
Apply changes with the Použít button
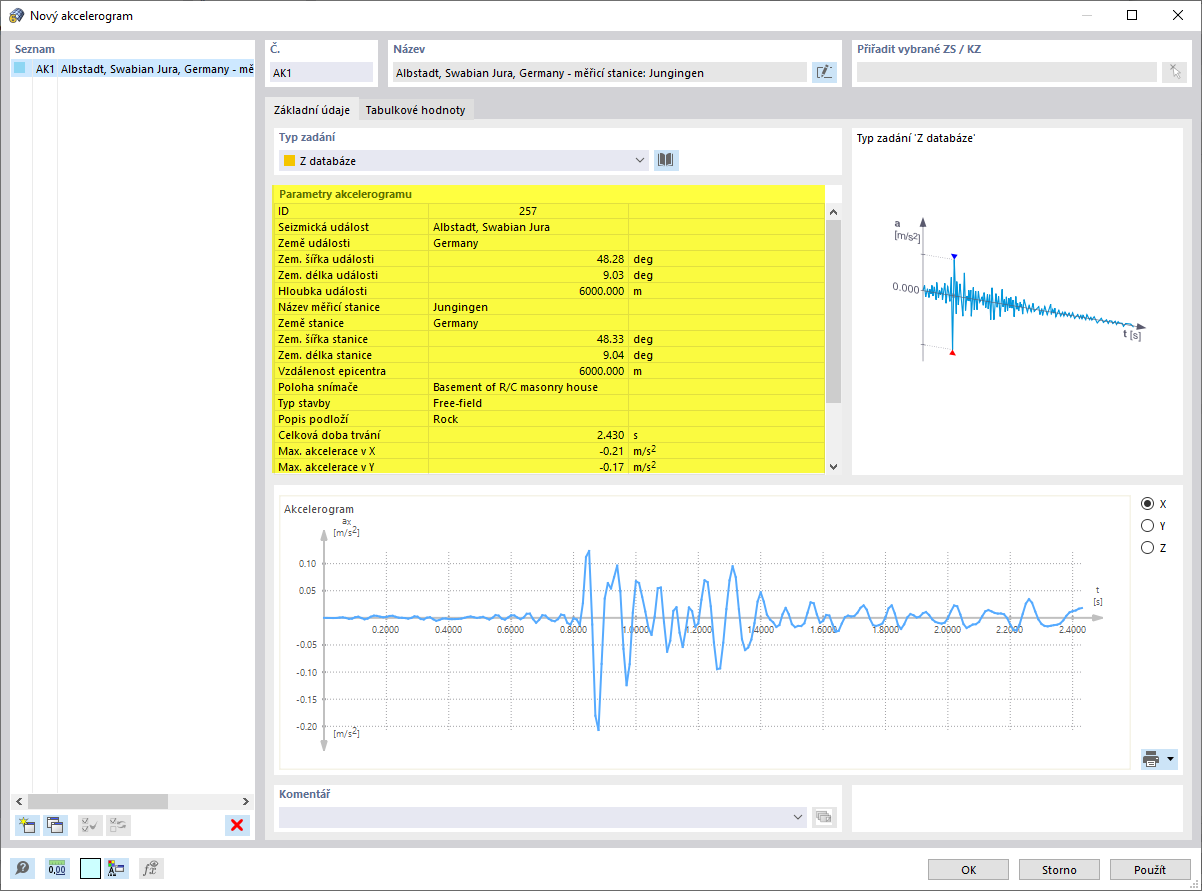[1150, 870]
